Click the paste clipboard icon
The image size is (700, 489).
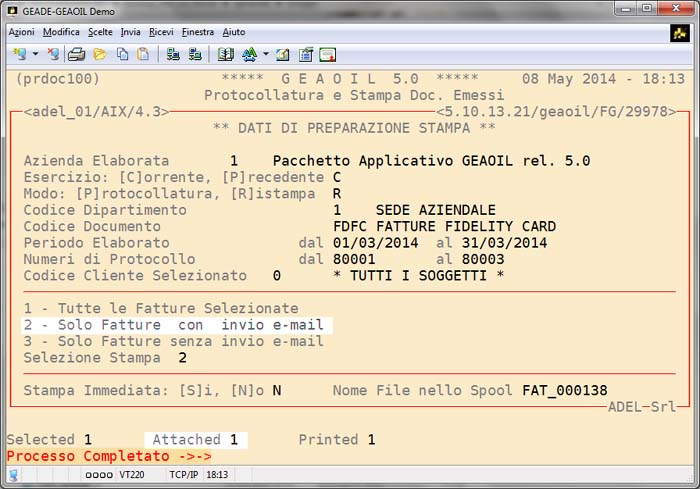[143, 54]
